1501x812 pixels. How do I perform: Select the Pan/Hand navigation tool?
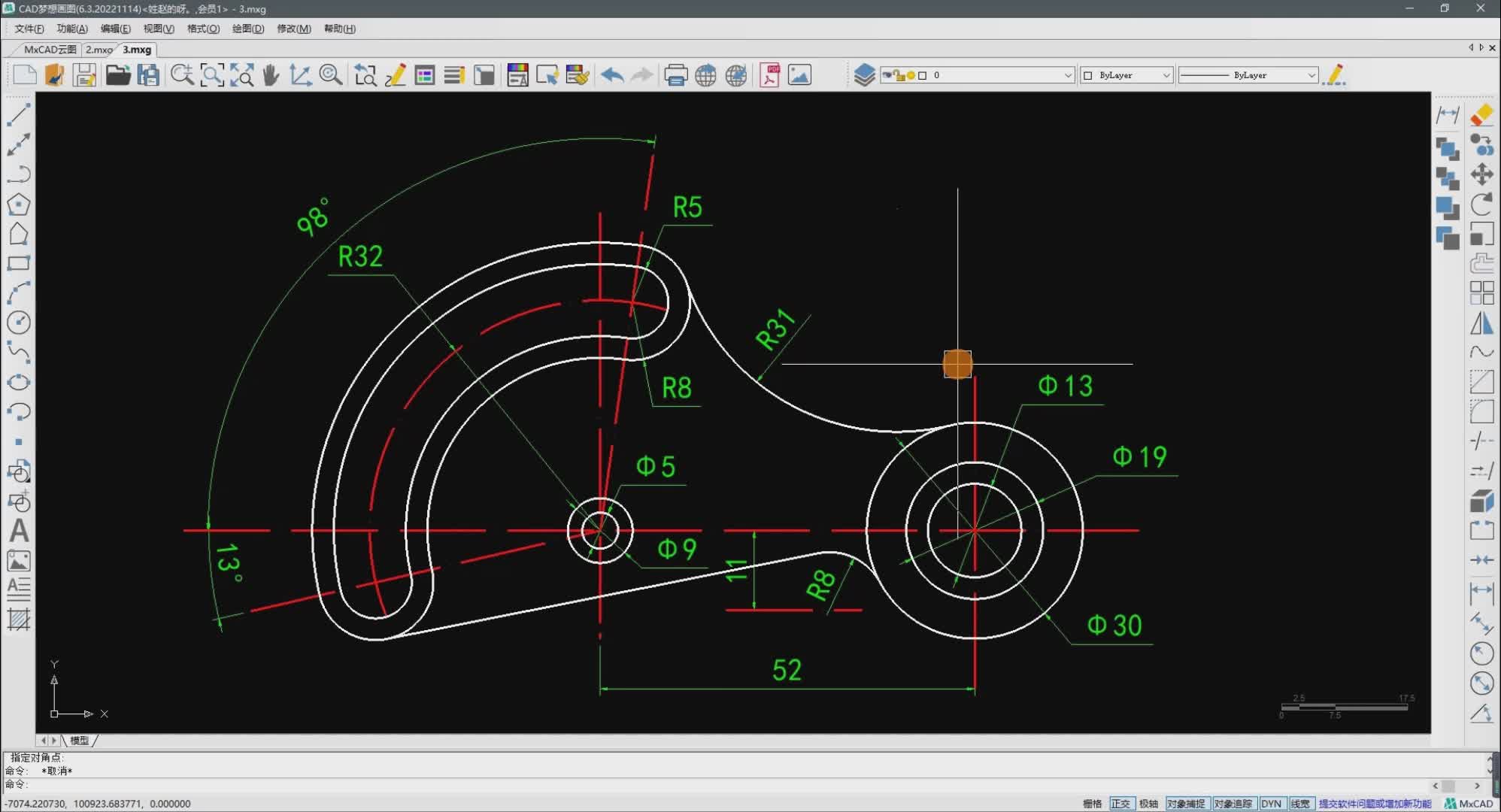tap(271, 75)
